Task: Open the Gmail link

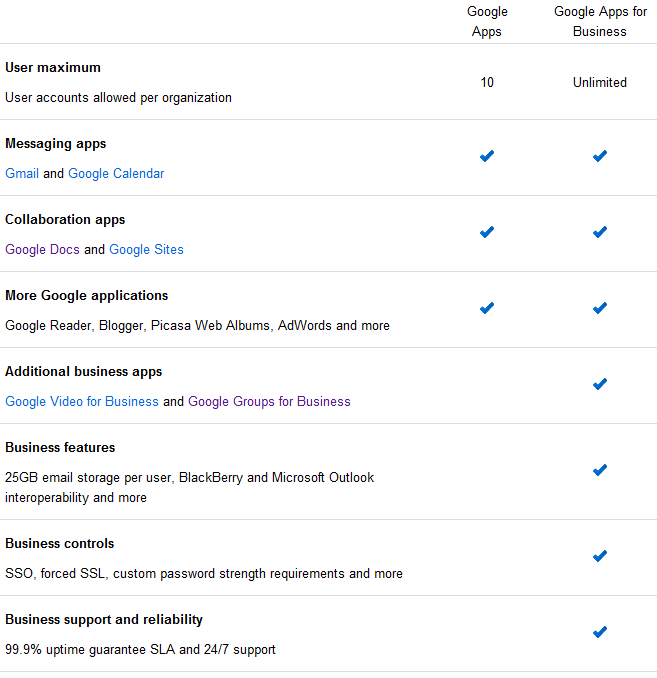Action: [22, 173]
